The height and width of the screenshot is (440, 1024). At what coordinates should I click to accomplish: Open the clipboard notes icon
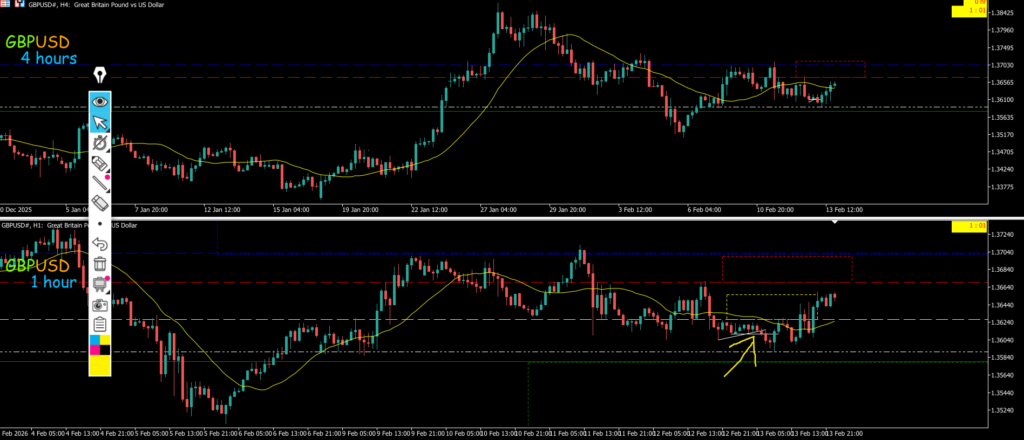100,324
